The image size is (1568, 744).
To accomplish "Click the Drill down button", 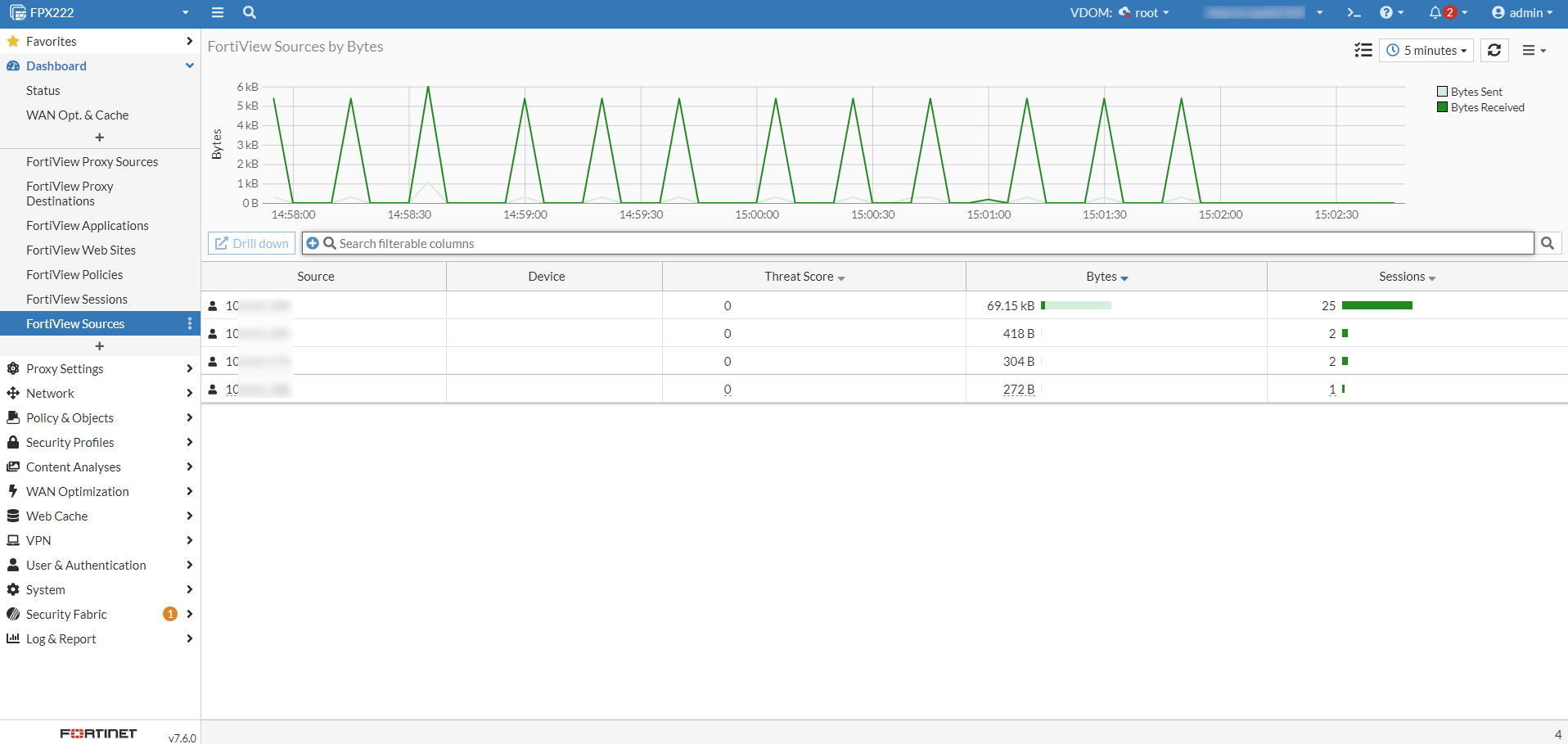I will coord(251,243).
